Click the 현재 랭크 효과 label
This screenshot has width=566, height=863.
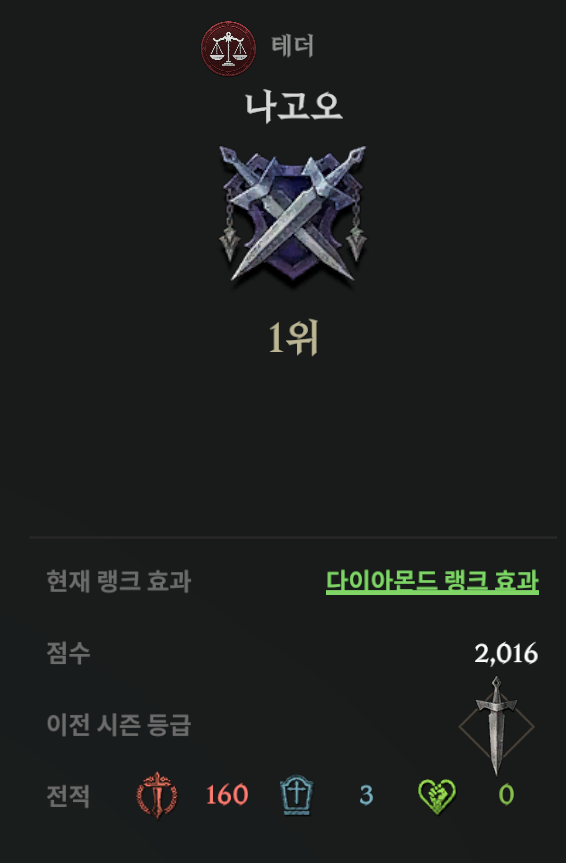point(118,581)
